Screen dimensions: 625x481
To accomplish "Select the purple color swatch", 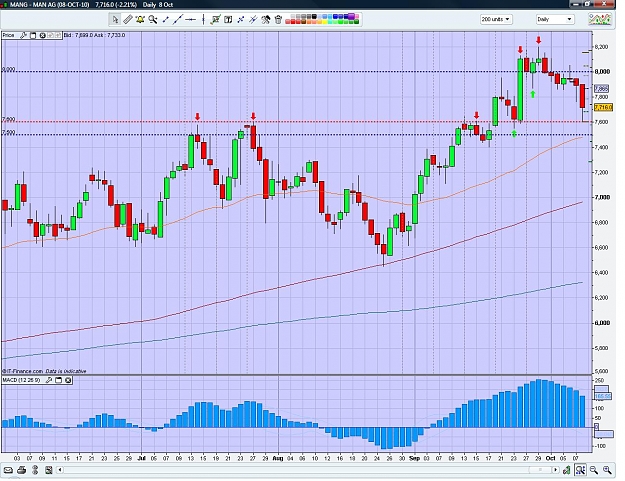I will point(352,16).
